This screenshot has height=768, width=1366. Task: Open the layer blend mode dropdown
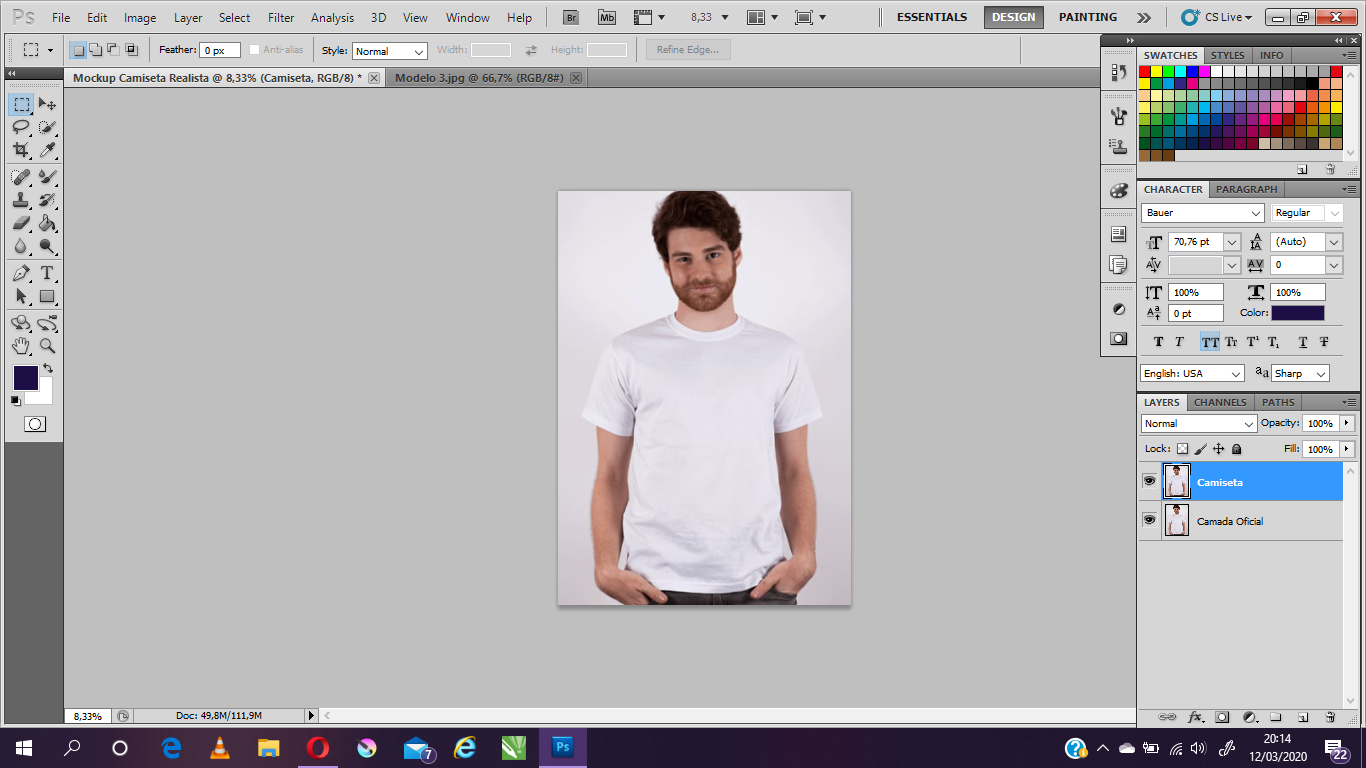1199,423
